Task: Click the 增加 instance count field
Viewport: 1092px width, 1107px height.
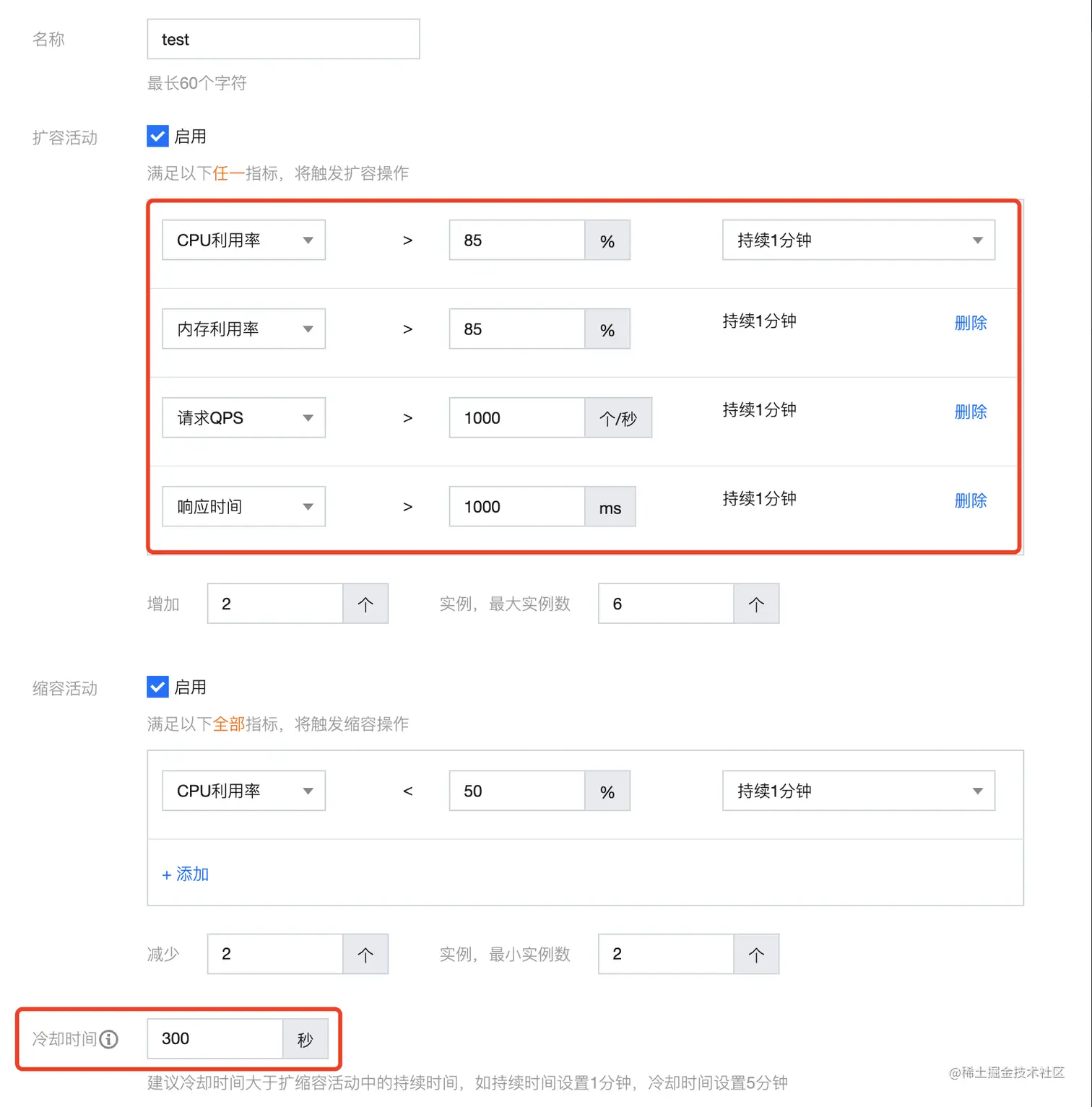Action: 275,604
